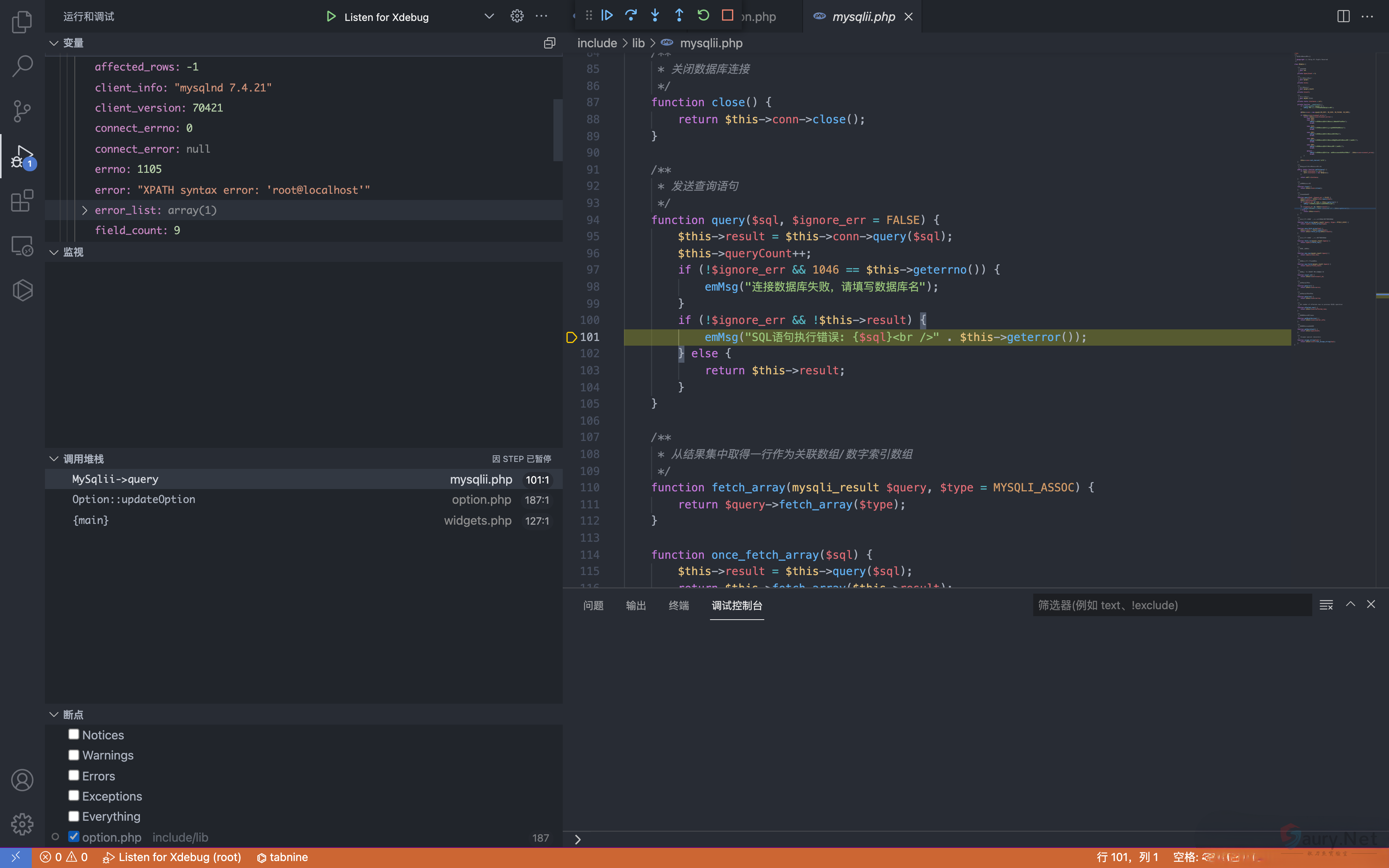
Task: Restart the debug session
Action: click(703, 15)
